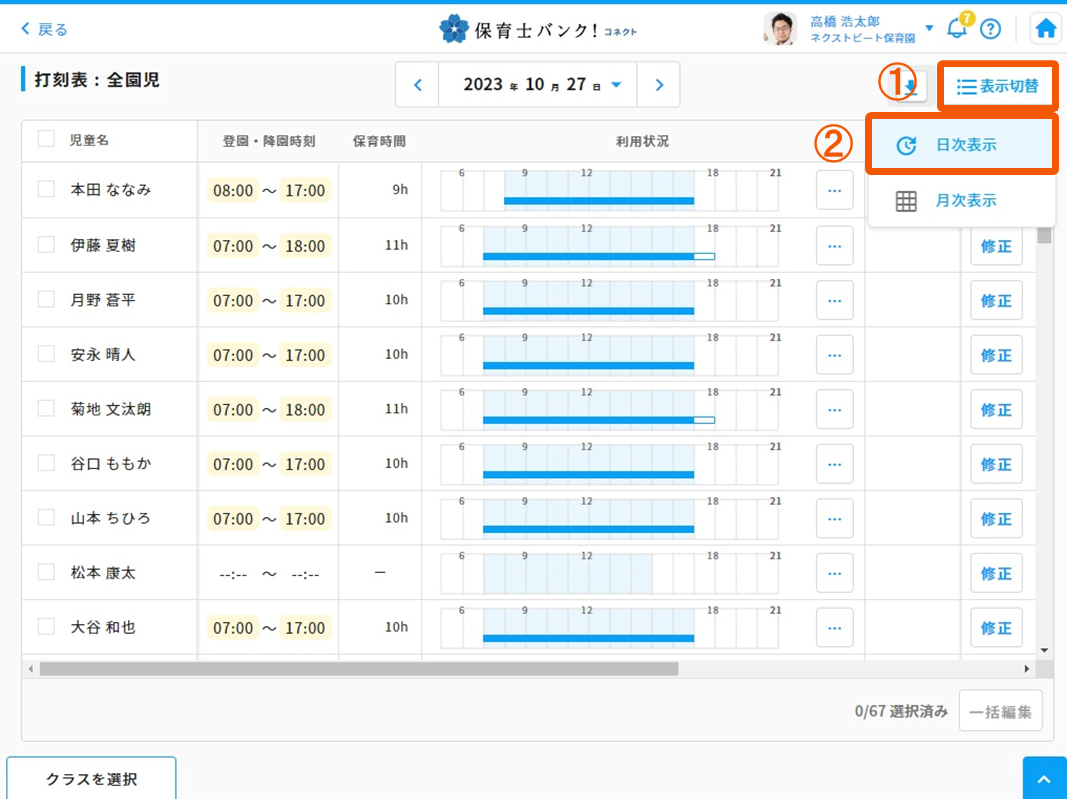Tick the checkbox for 伊藤 夏樹

click(46, 244)
